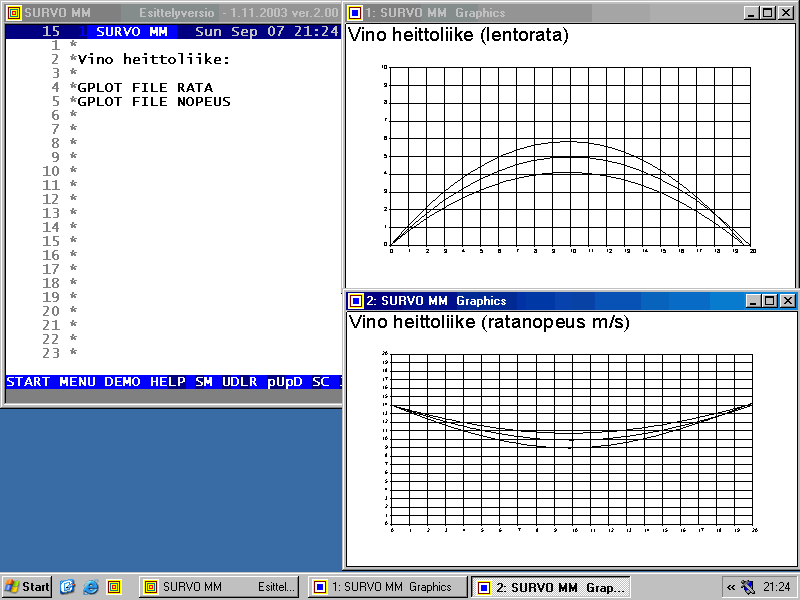The height and width of the screenshot is (600, 800).
Task: Switch to 2: SURVO MM Graphics taskbar button
Action: pos(551,587)
